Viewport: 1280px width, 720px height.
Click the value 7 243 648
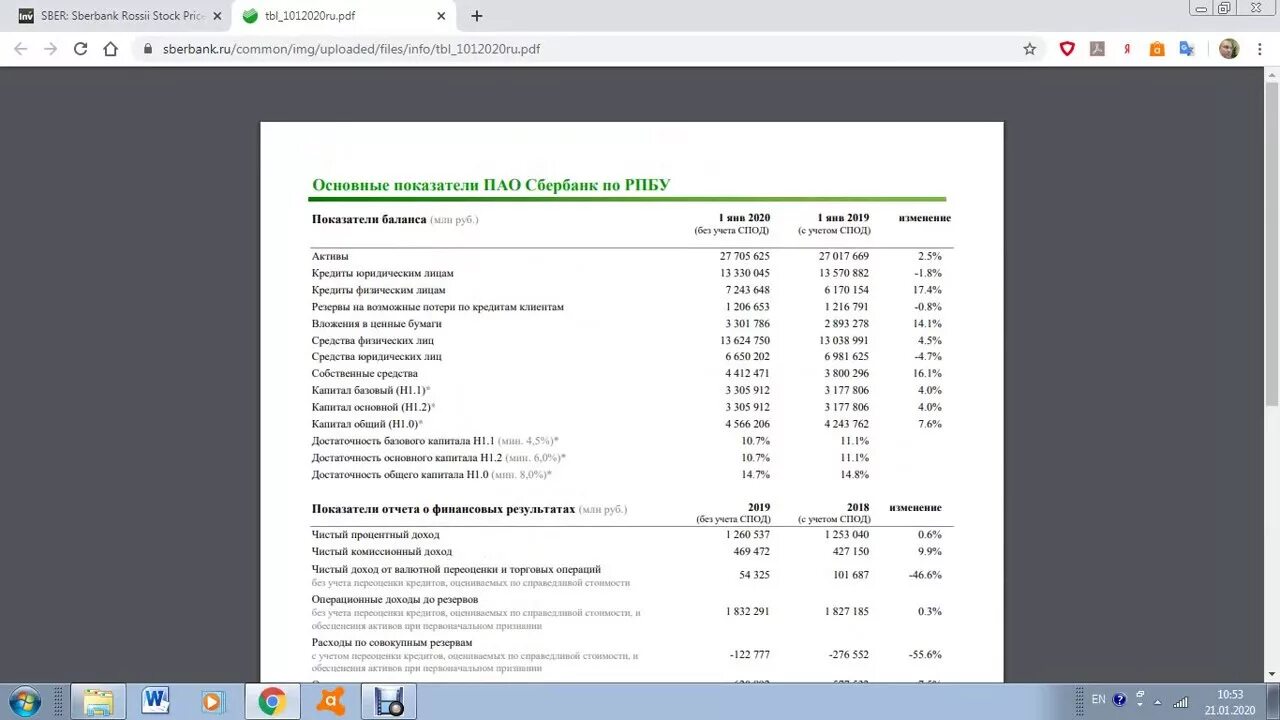pyautogui.click(x=748, y=290)
